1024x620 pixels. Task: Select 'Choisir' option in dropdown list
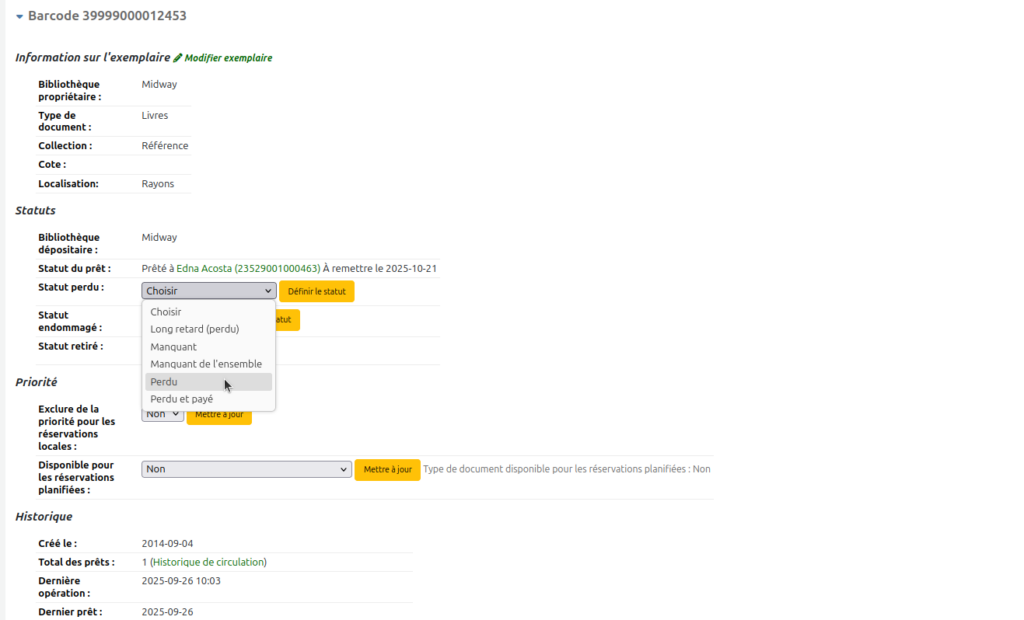click(x=166, y=312)
